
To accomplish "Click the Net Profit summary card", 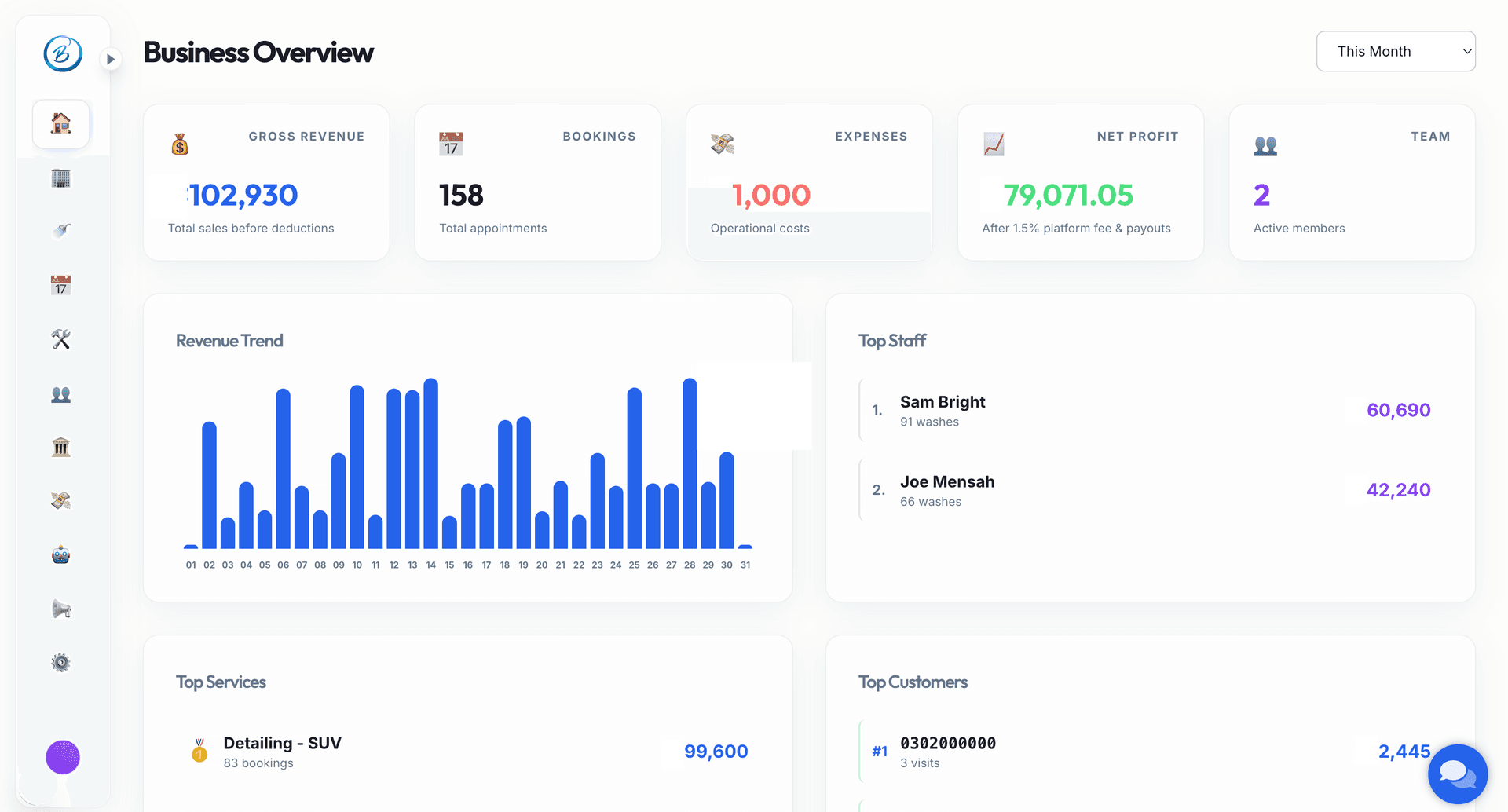I will [1080, 182].
